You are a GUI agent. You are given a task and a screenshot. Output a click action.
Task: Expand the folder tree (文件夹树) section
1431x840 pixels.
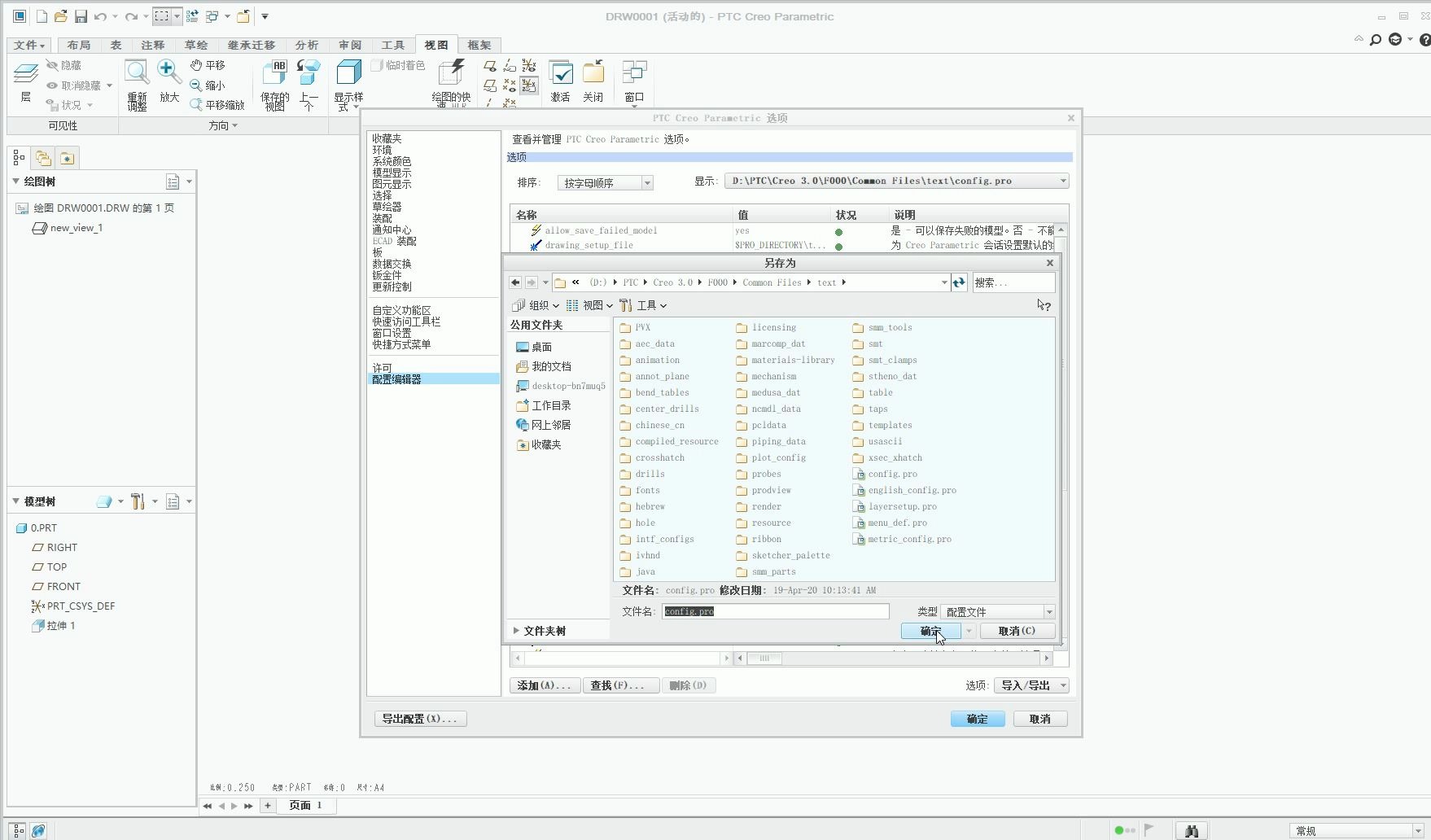click(540, 631)
